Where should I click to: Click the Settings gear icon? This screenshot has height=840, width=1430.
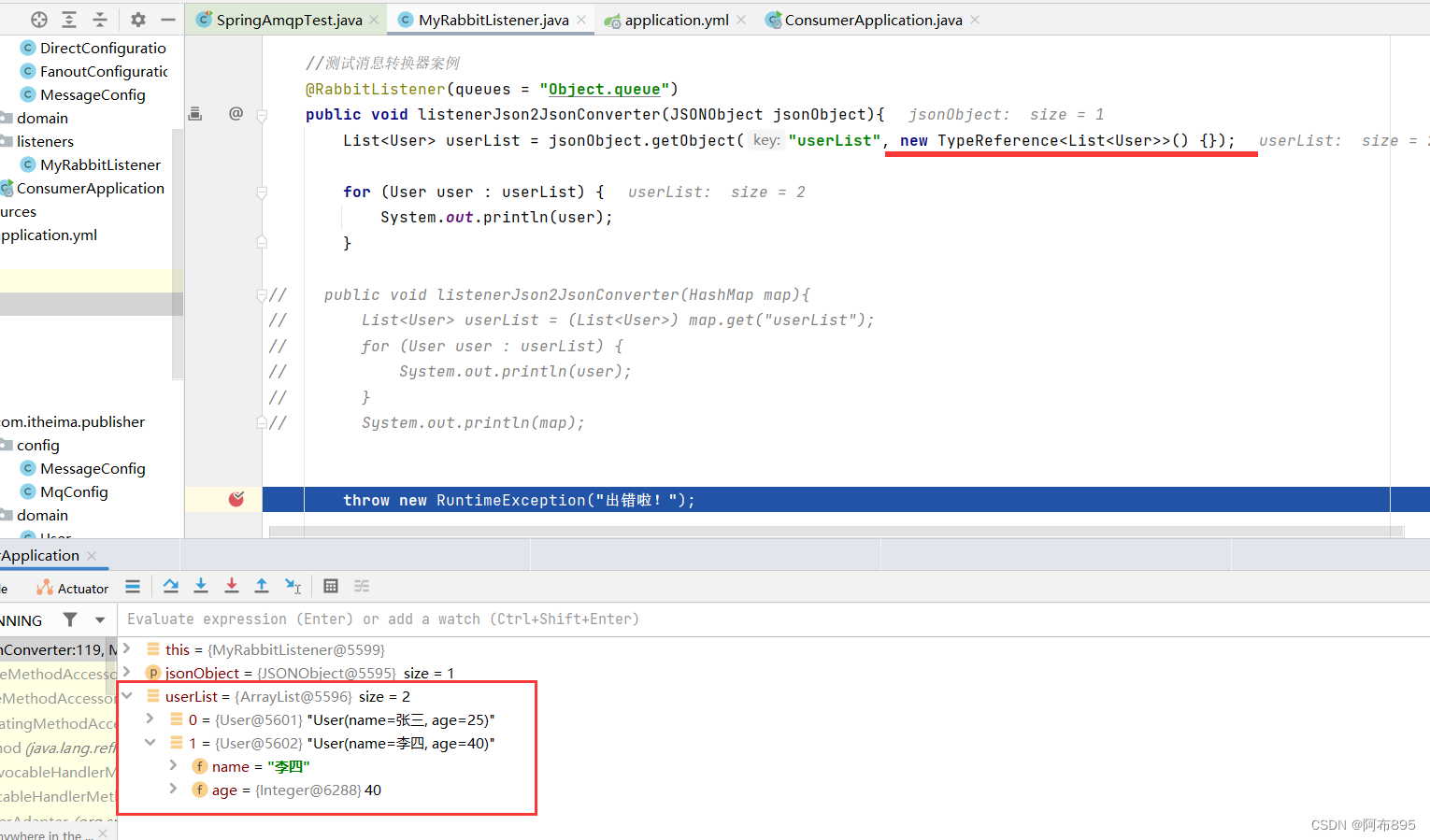(x=137, y=19)
